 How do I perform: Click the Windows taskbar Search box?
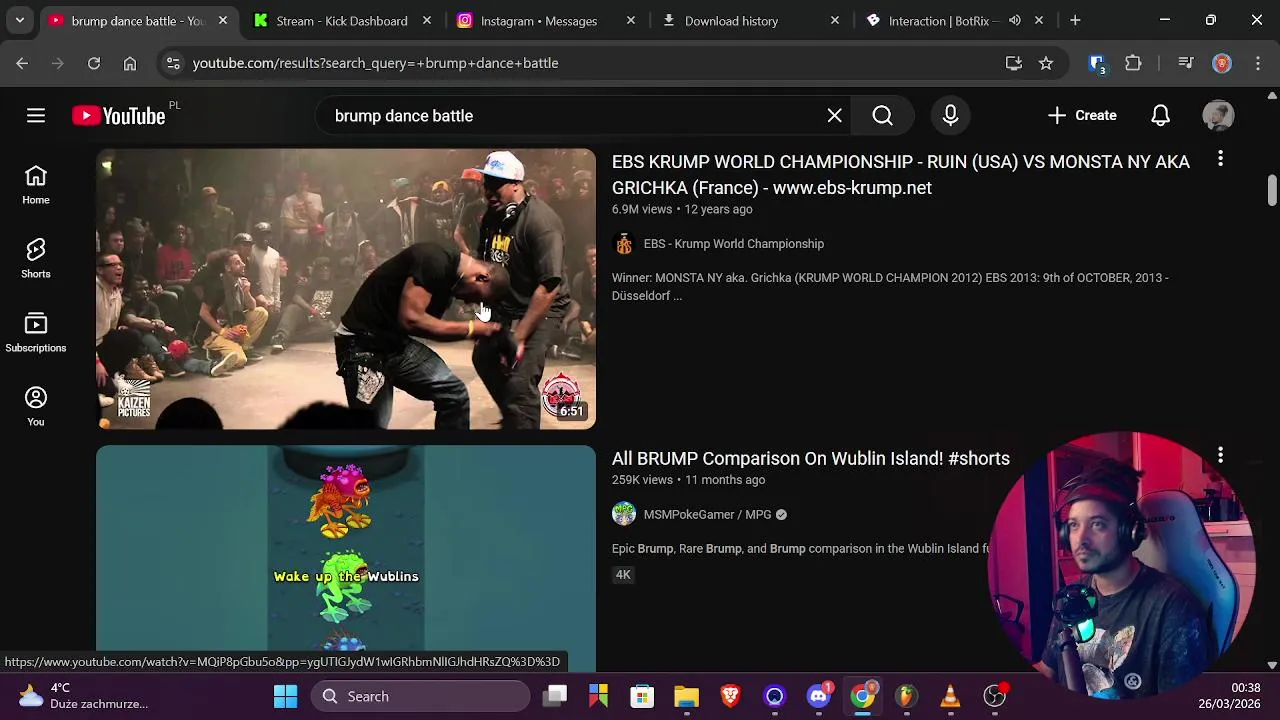(420, 697)
